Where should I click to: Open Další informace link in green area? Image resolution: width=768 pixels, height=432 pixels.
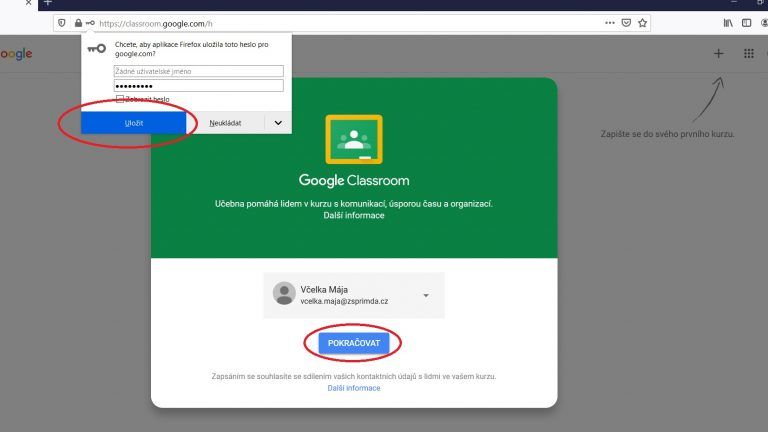(354, 216)
